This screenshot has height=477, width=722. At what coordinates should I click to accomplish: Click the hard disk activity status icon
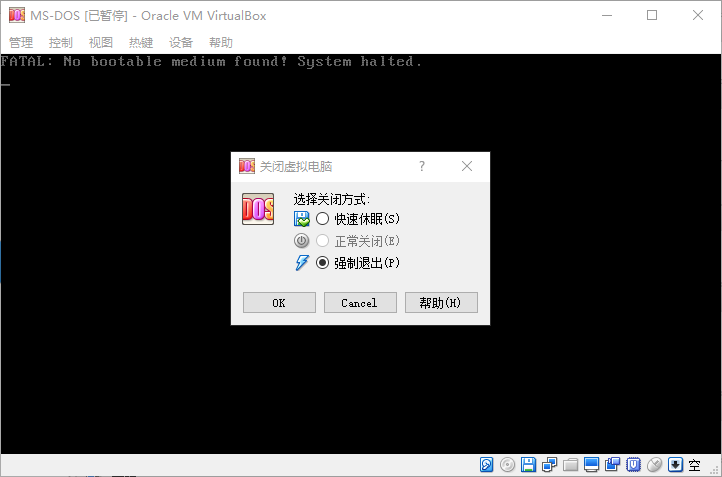point(486,465)
